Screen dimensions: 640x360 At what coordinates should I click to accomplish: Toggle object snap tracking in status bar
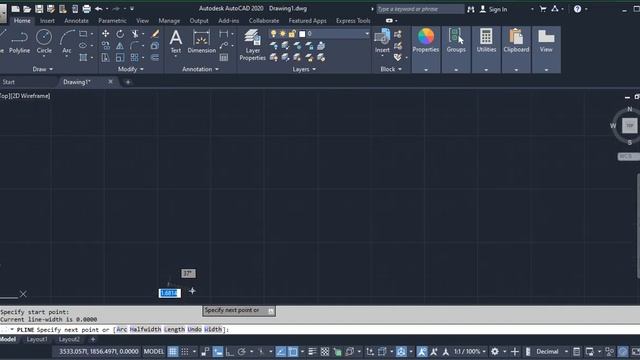click(x=281, y=351)
